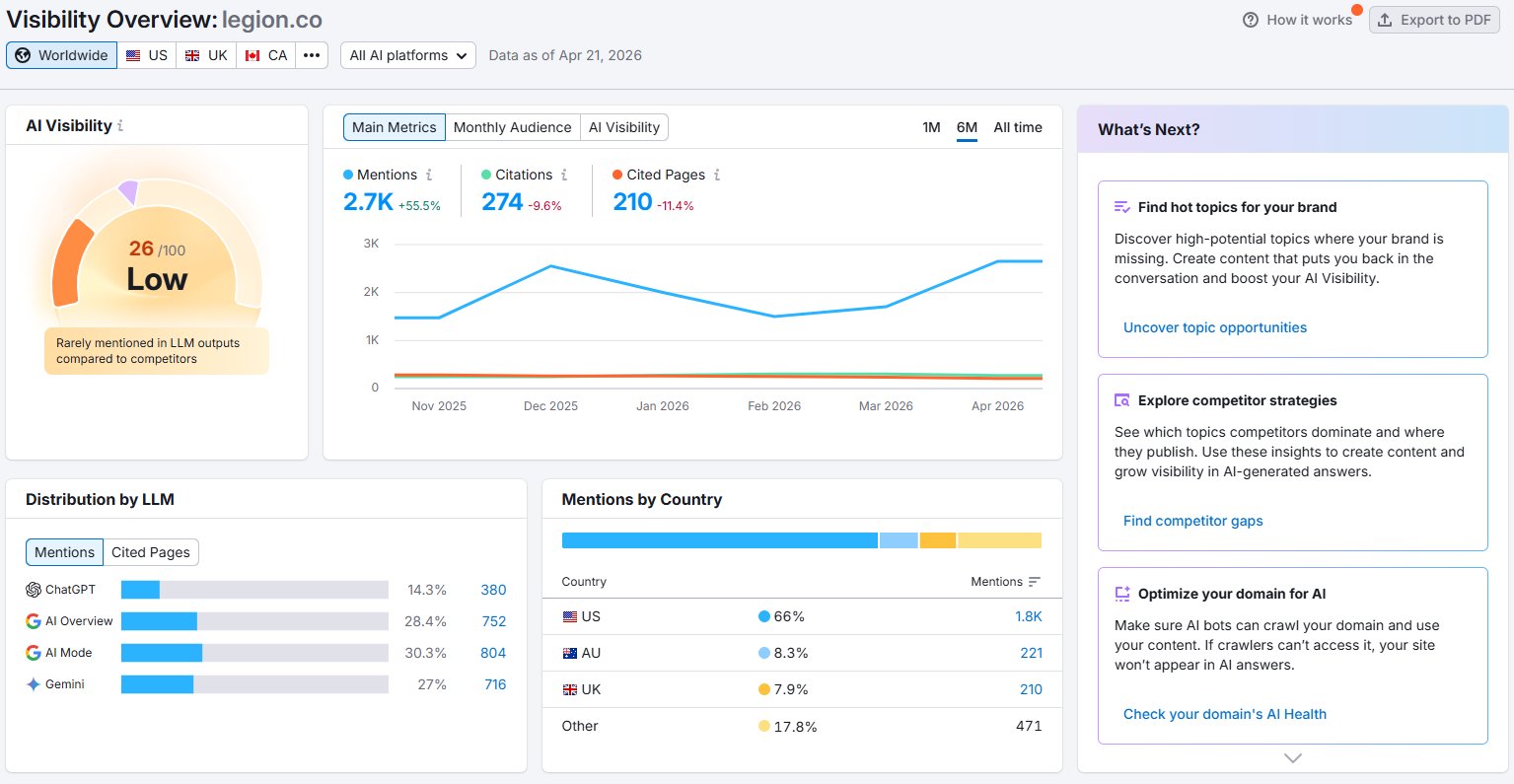Click the AI Mode distribution bar

click(x=254, y=653)
